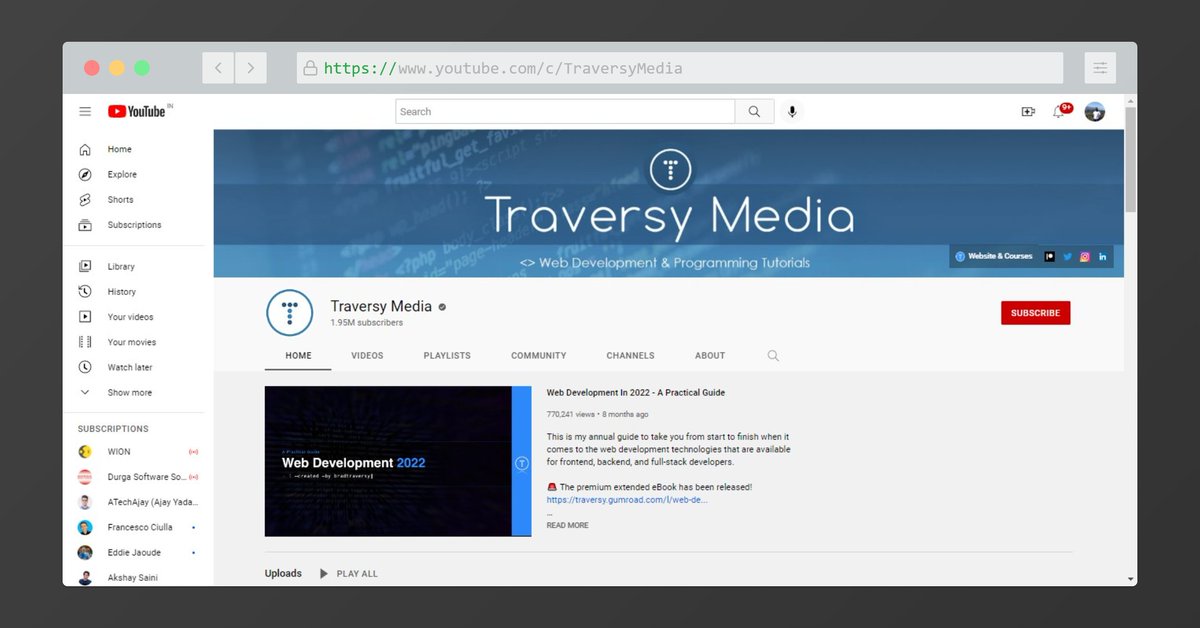Viewport: 1200px width, 628px height.
Task: Click the 1.95M subscribers text
Action: pyautogui.click(x=367, y=324)
